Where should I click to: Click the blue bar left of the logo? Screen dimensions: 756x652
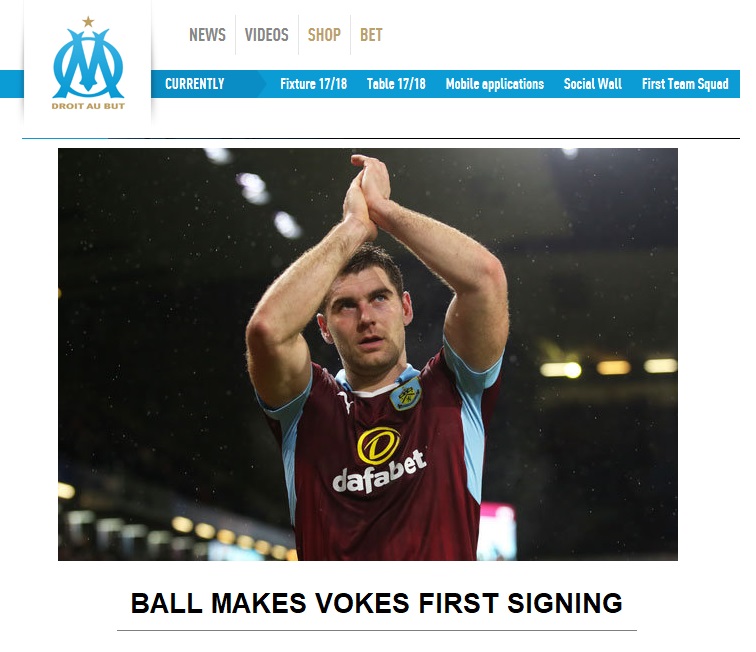[x=12, y=84]
